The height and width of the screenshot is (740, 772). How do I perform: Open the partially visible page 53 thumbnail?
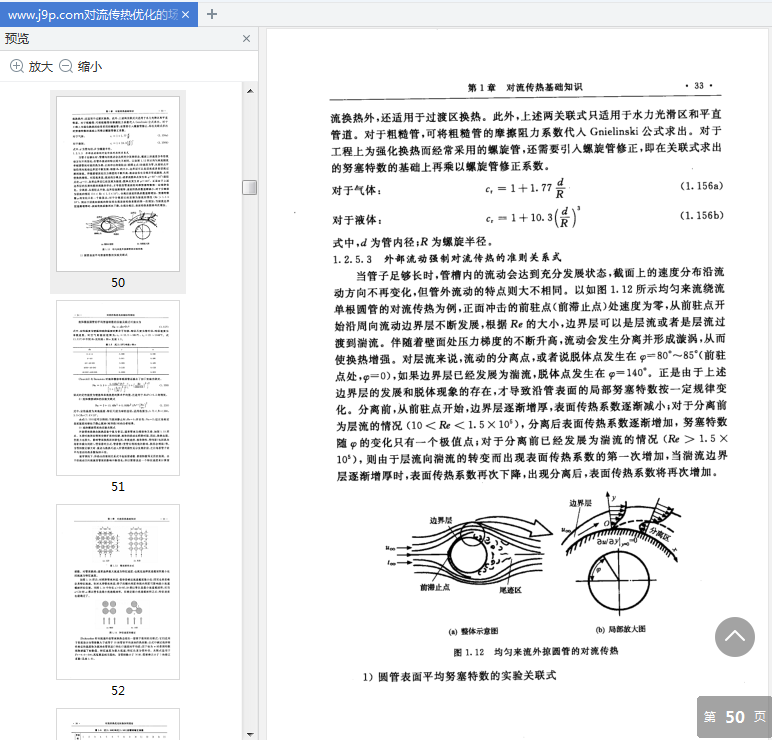(x=118, y=724)
